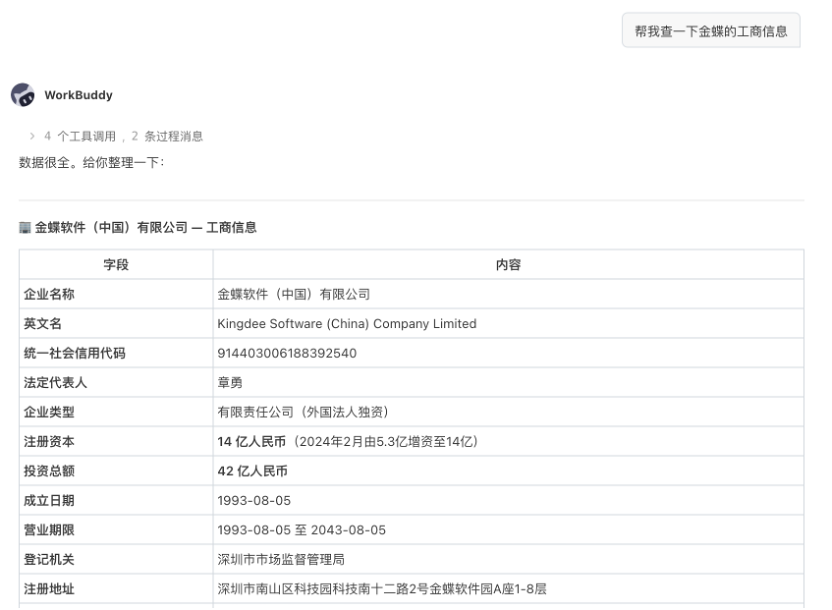Click the 登记机关 field cell

(116, 559)
